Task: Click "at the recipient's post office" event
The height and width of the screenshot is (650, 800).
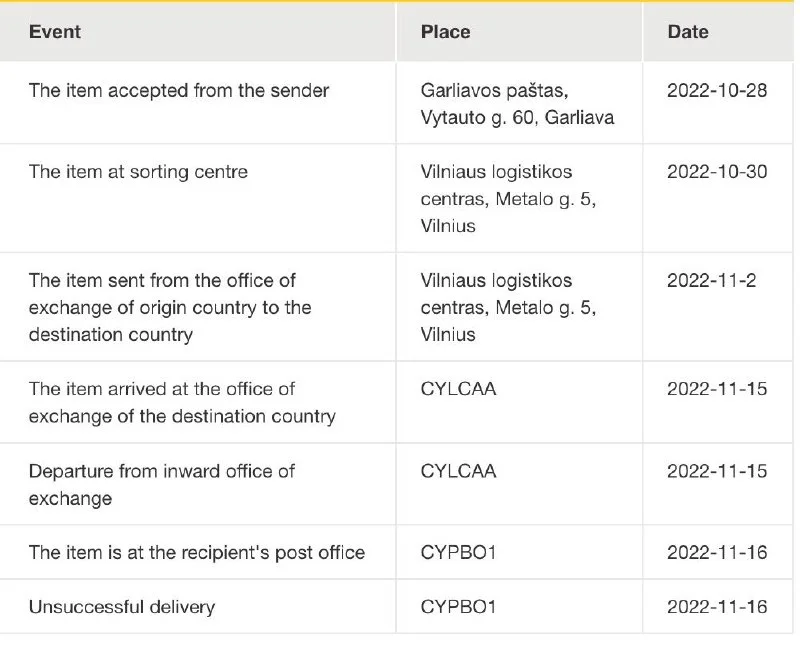Action: [197, 552]
